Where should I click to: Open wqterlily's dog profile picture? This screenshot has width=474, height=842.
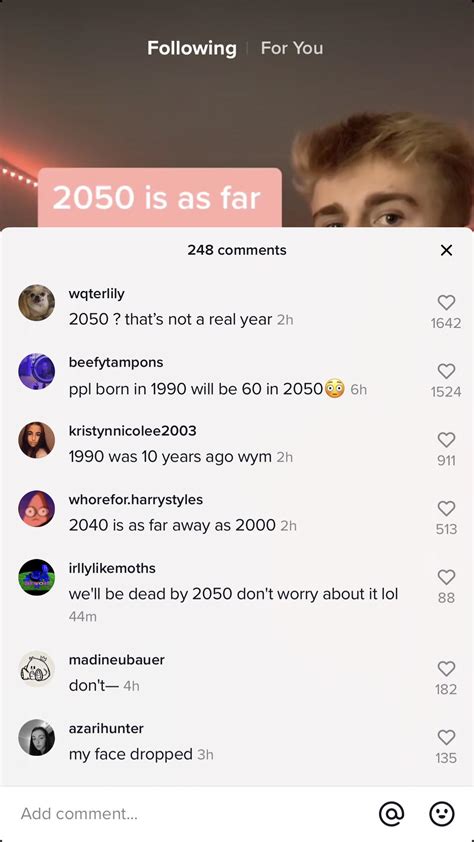coord(37,303)
